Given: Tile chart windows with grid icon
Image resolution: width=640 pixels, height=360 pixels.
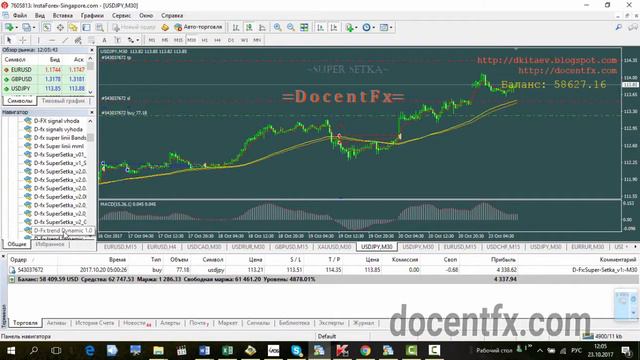Looking at the screenshot, I should (x=304, y=27).
